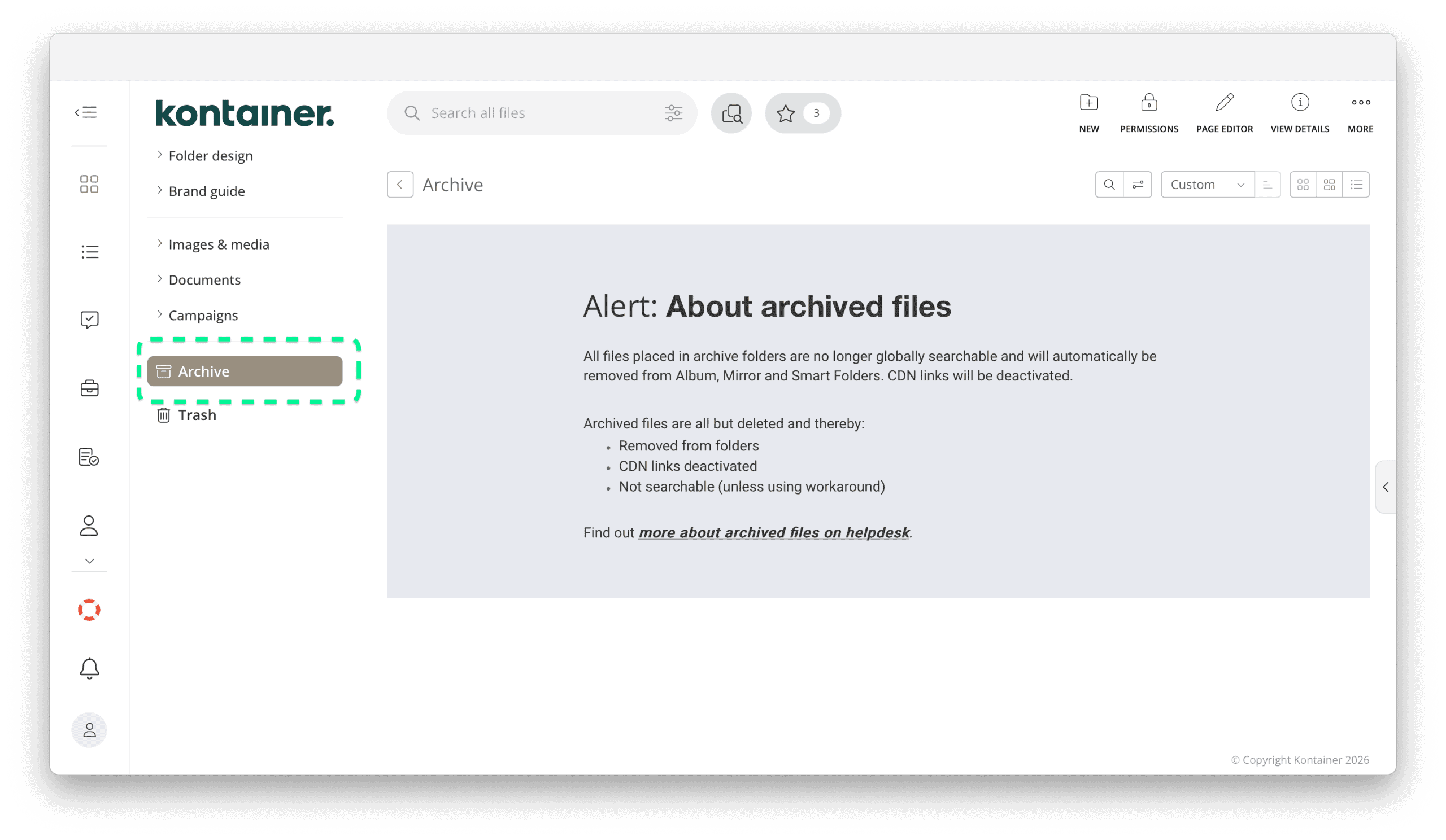Viewport: 1446px width, 840px height.
Task: Select the list view icon in left sidebar
Action: (89, 251)
